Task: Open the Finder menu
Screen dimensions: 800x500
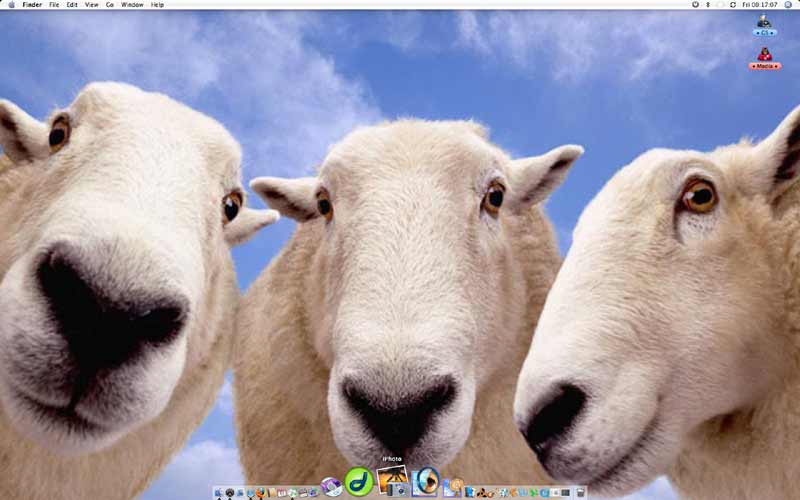Action: point(32,5)
